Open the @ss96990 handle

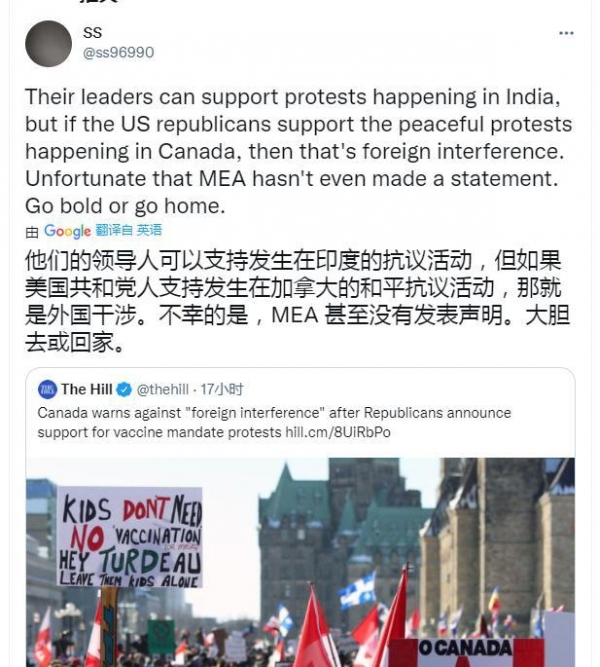coord(118,53)
